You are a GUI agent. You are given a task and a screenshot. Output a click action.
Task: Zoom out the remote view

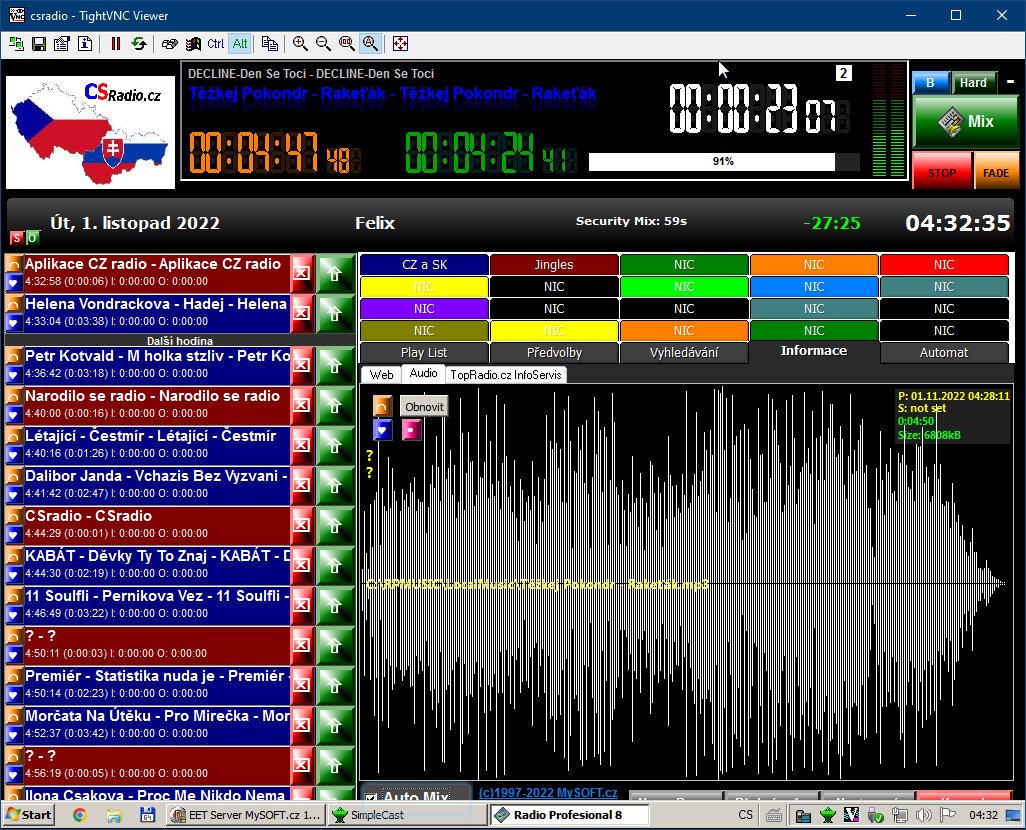323,44
